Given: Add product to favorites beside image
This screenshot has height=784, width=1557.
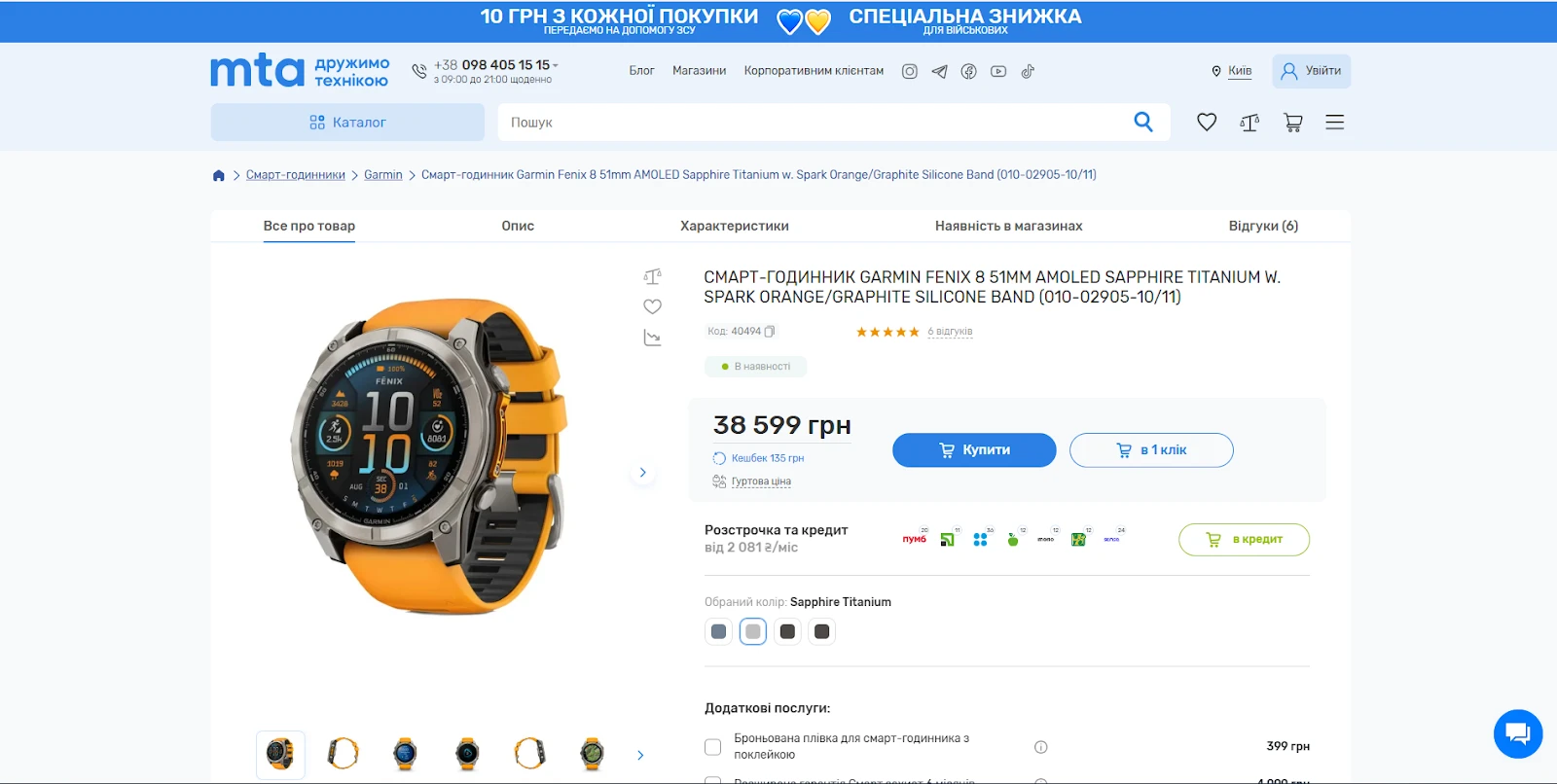Looking at the screenshot, I should (x=652, y=306).
